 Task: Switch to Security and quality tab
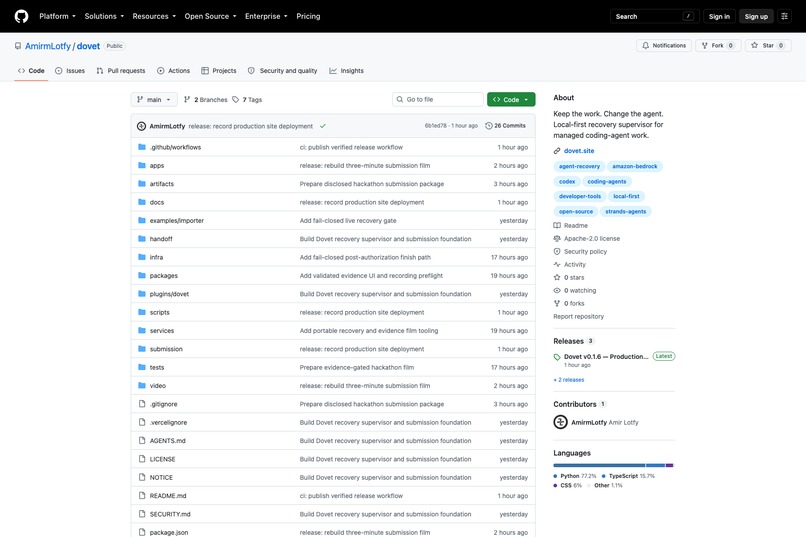click(282, 71)
